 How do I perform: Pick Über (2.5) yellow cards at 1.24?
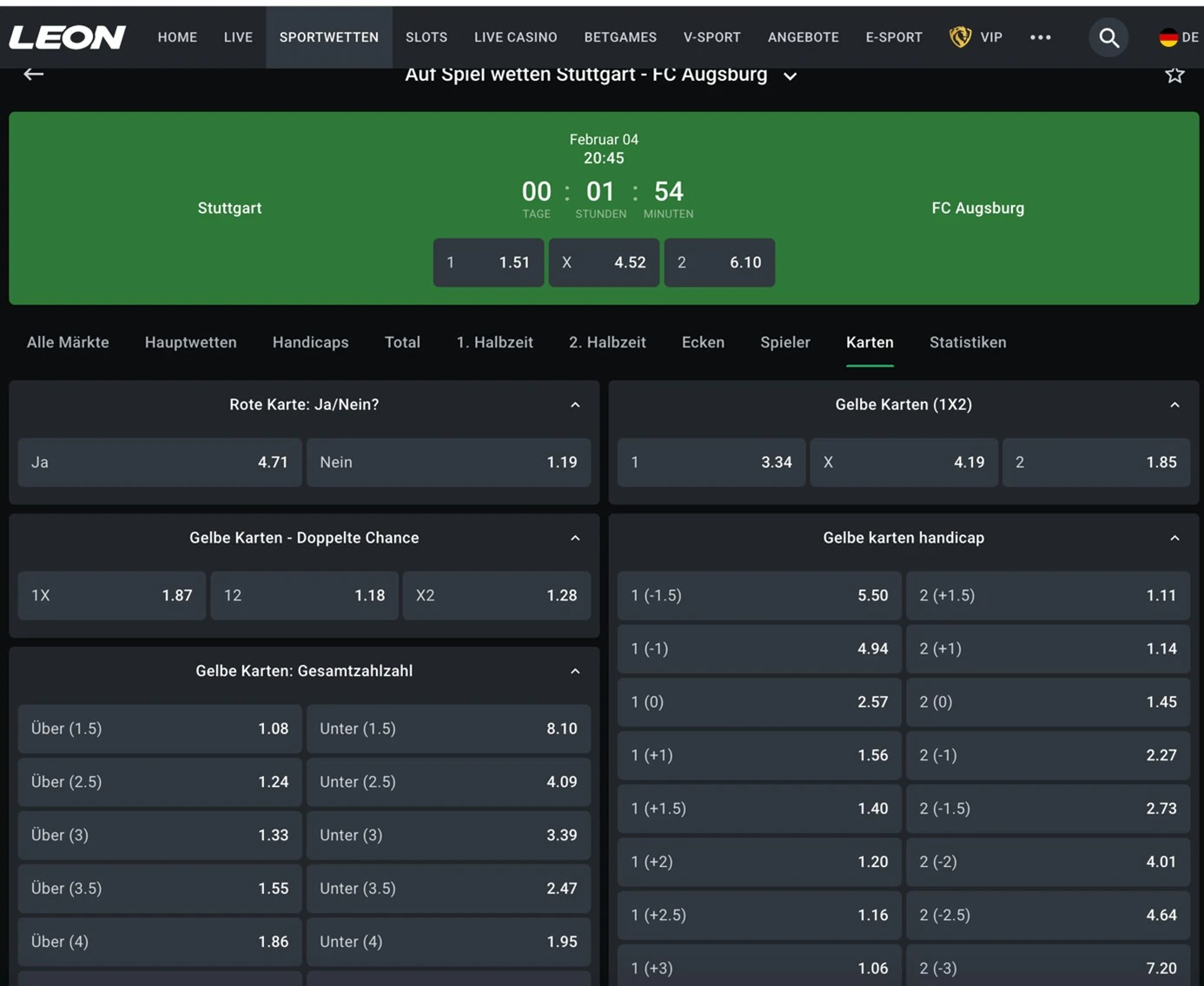pos(160,782)
